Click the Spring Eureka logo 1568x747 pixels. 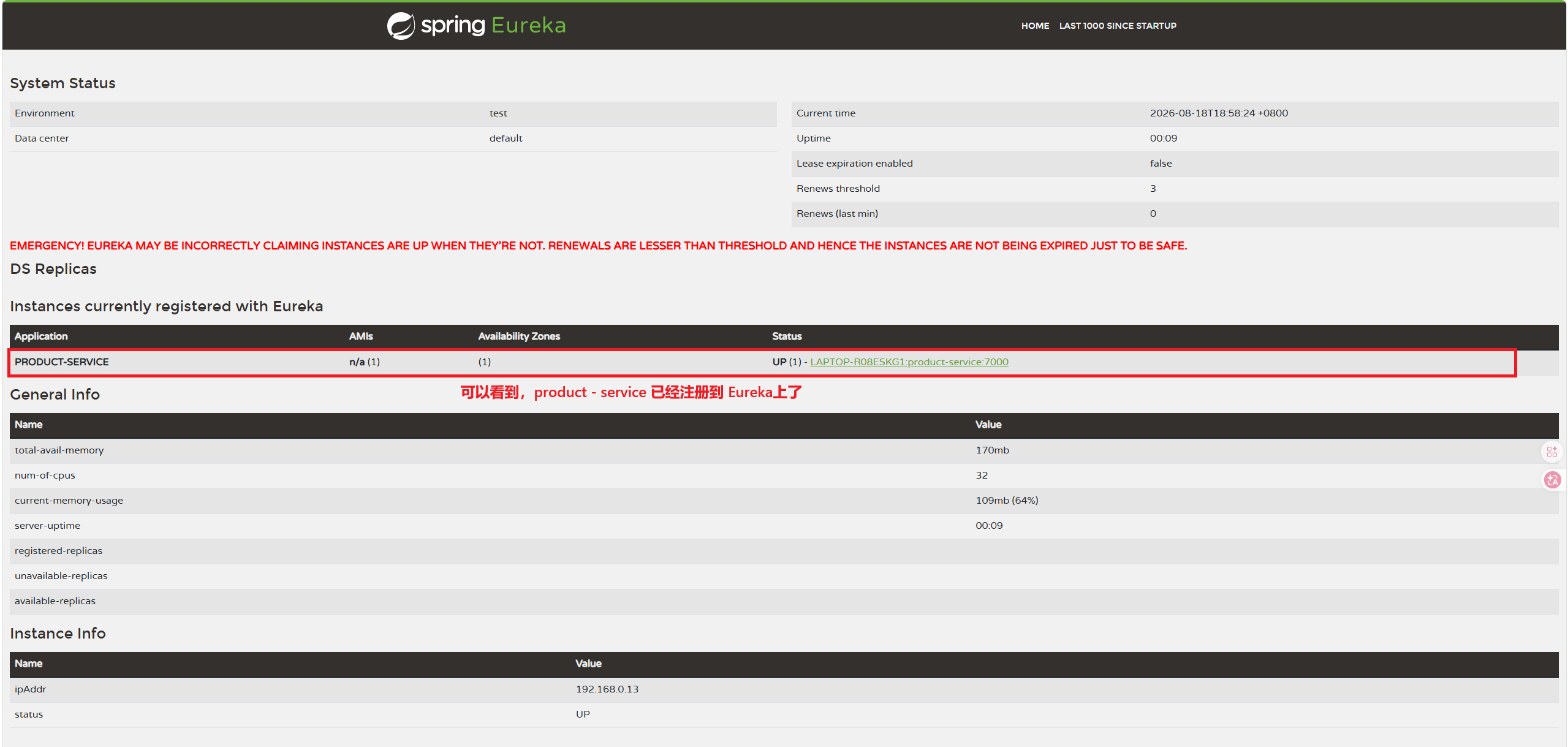(476, 26)
